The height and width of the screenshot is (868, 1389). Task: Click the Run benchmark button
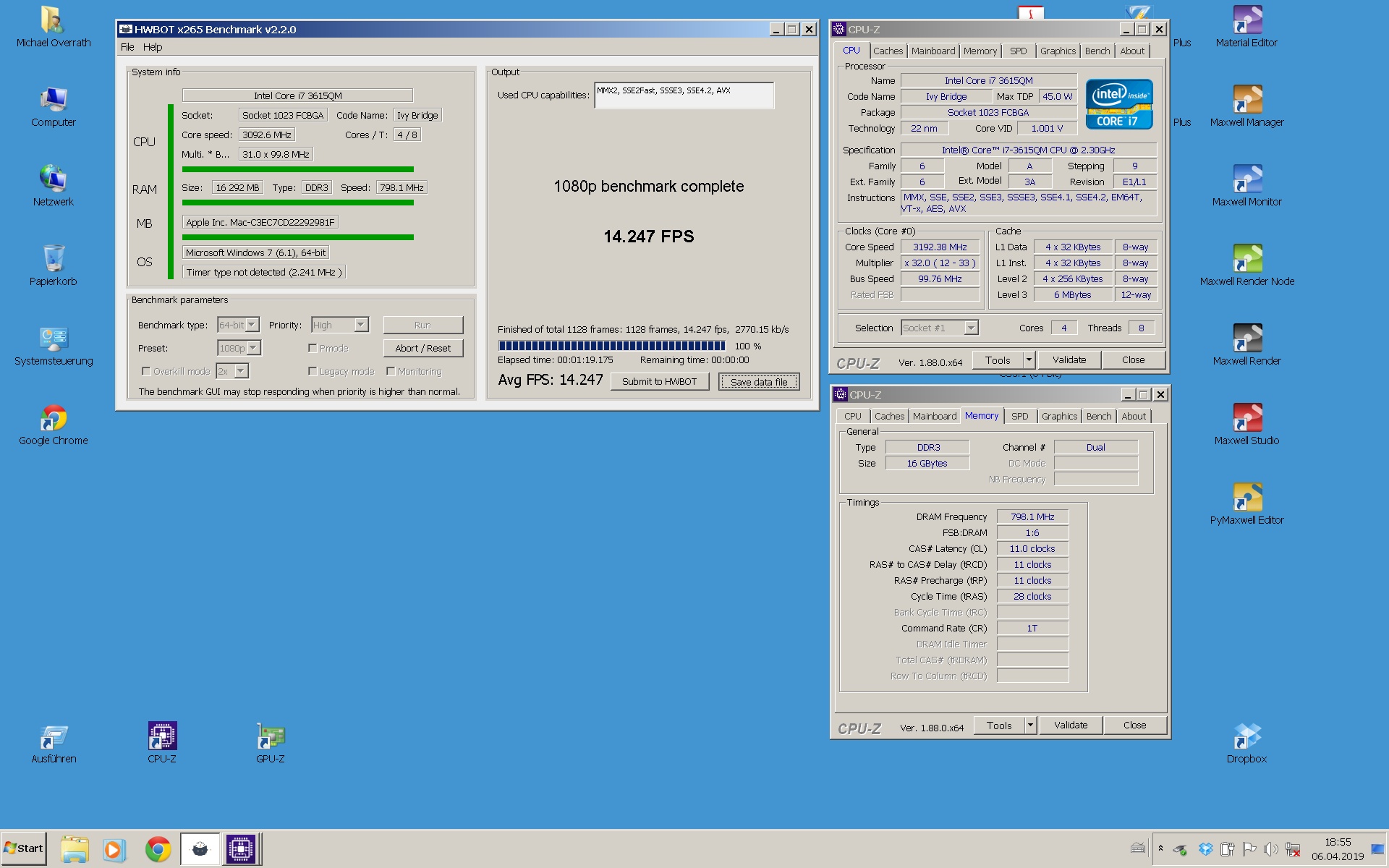click(423, 325)
